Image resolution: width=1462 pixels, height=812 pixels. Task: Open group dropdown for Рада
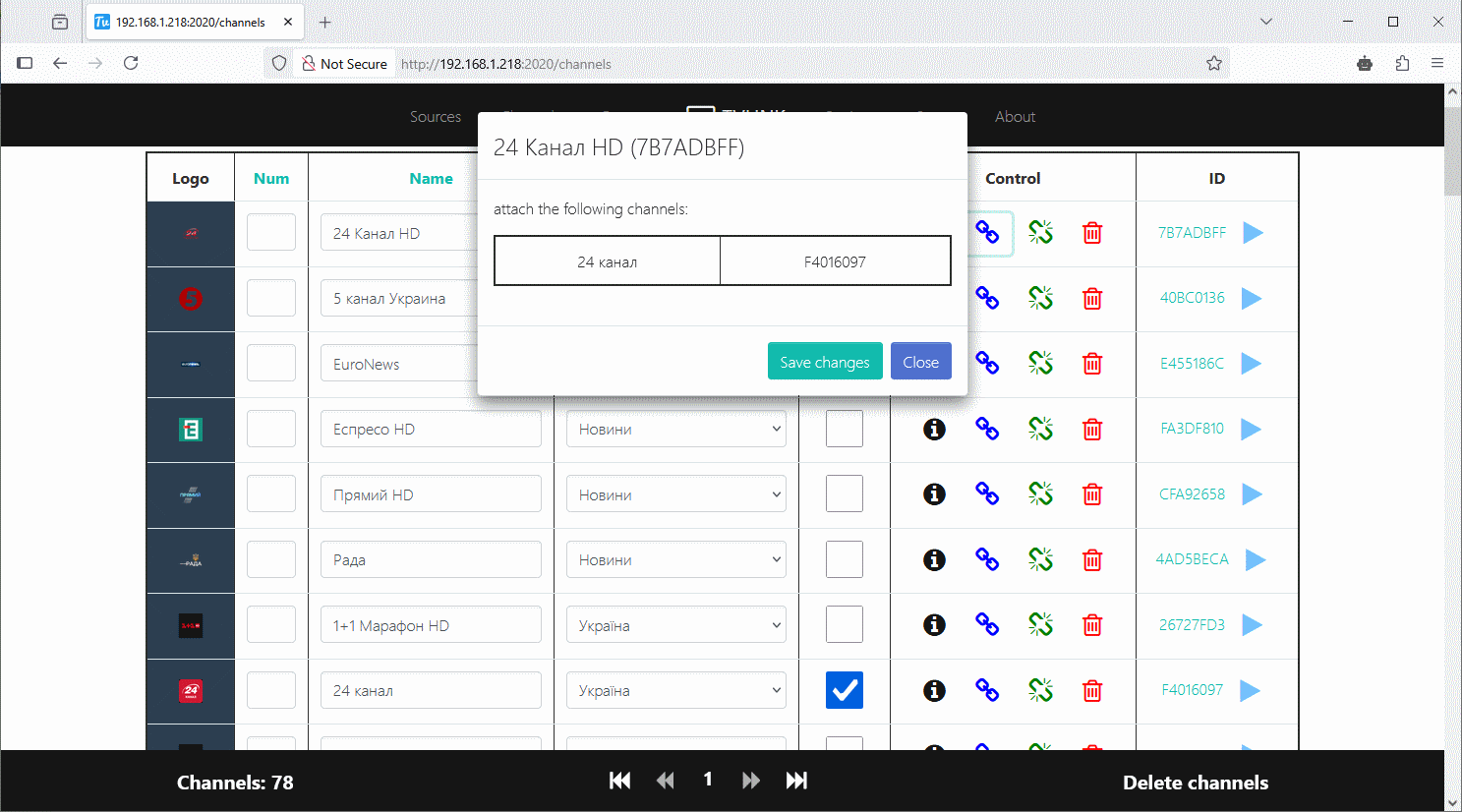click(676, 559)
